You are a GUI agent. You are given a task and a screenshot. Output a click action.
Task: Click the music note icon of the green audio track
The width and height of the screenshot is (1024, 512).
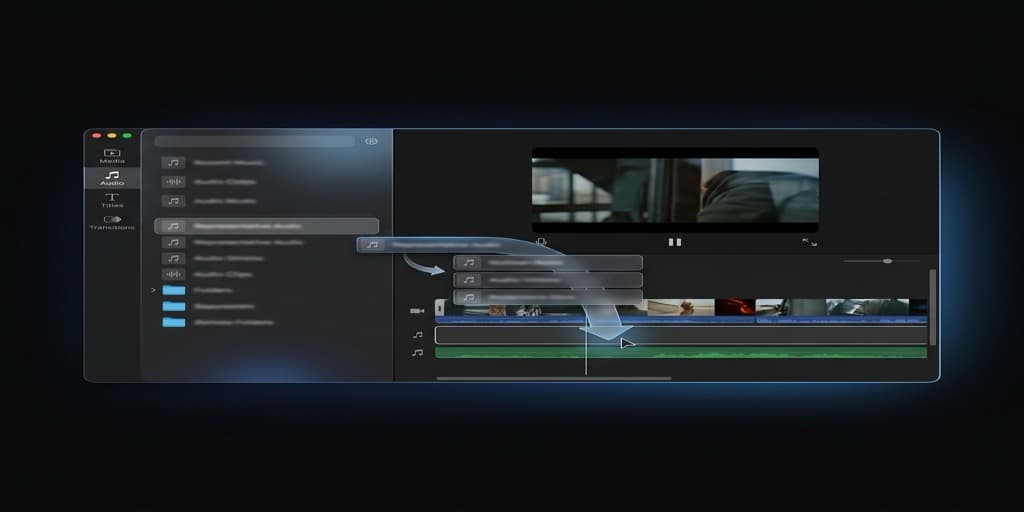tap(417, 353)
